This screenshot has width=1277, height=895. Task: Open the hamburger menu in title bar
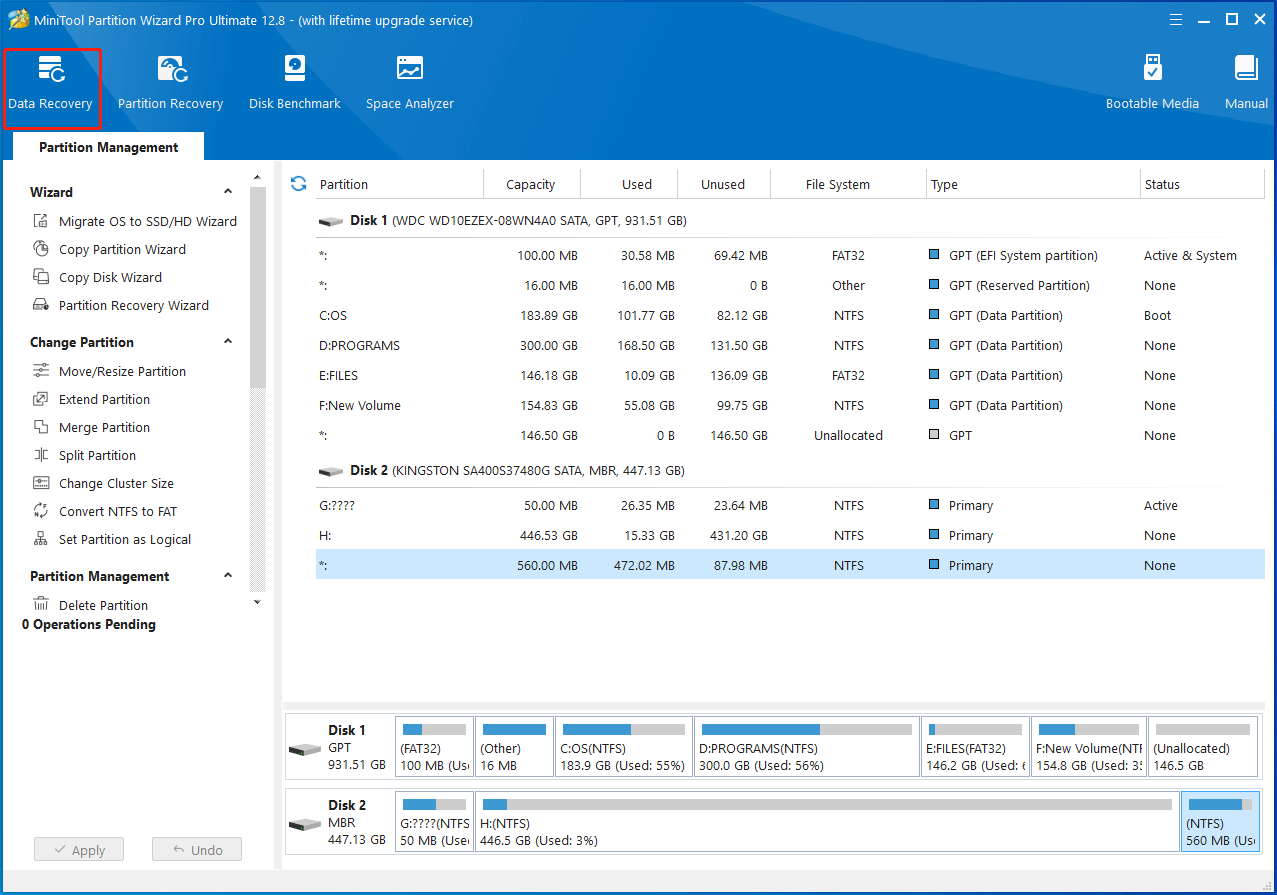(x=1178, y=19)
